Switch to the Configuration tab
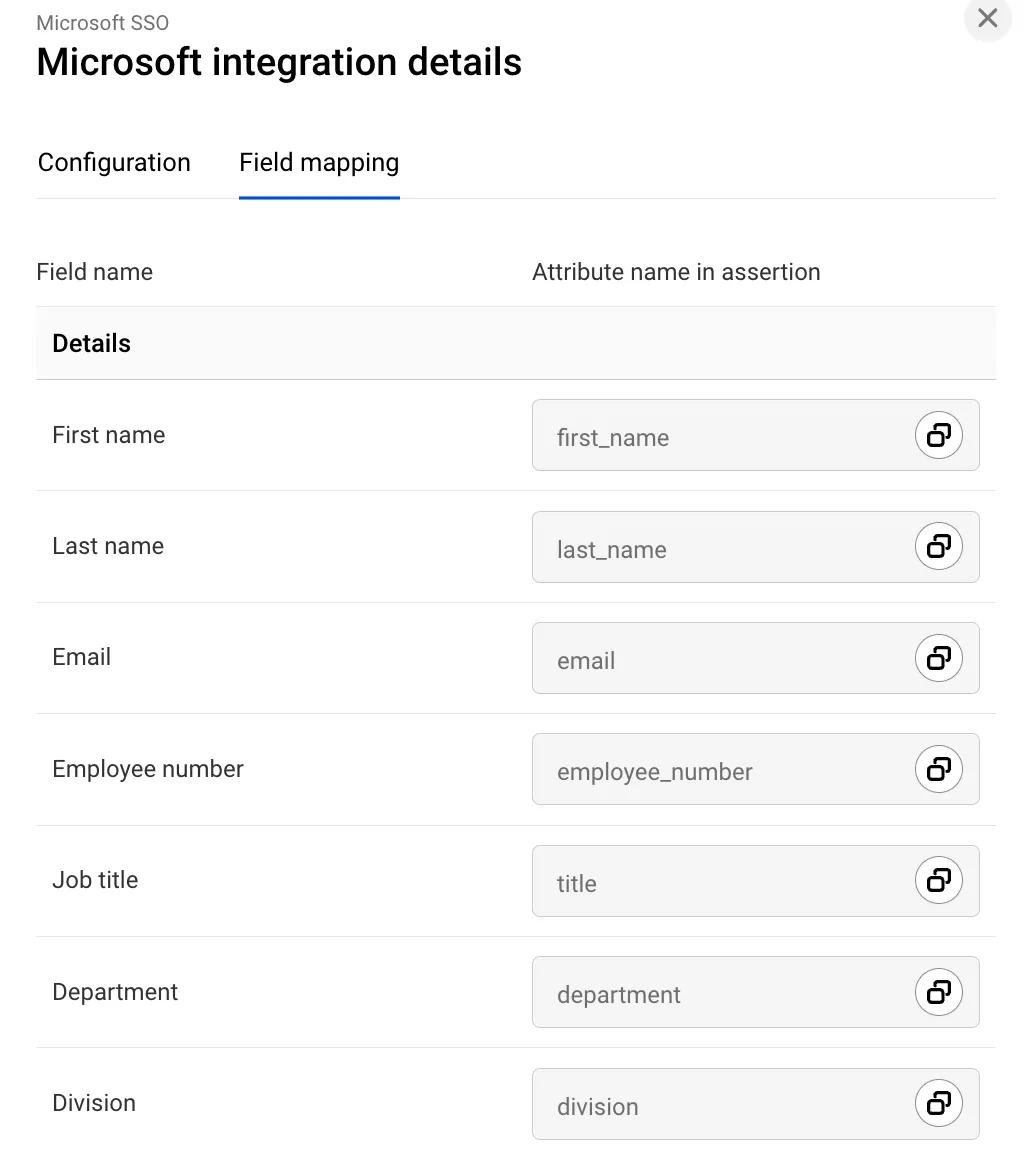Screen dimensions: 1026x1154 [x=114, y=163]
